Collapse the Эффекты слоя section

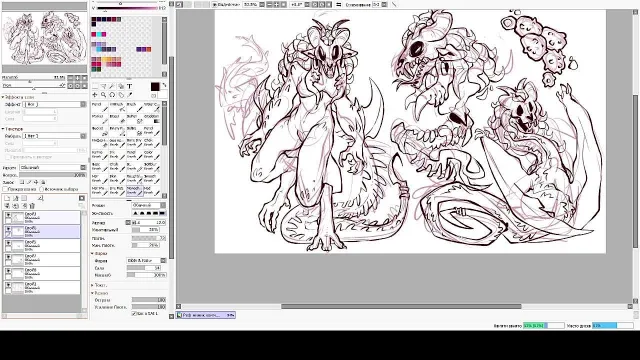(3, 97)
